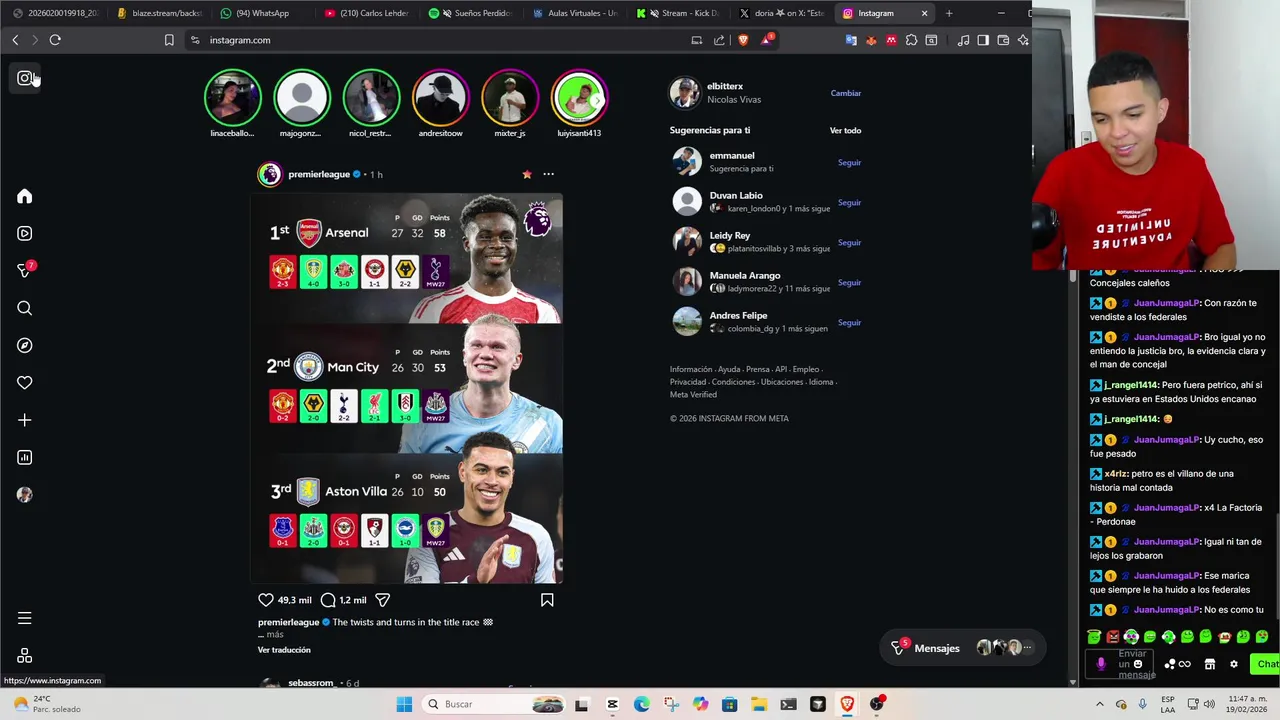Bookmark this page in browser
The width and height of the screenshot is (1280, 720).
coord(169,40)
